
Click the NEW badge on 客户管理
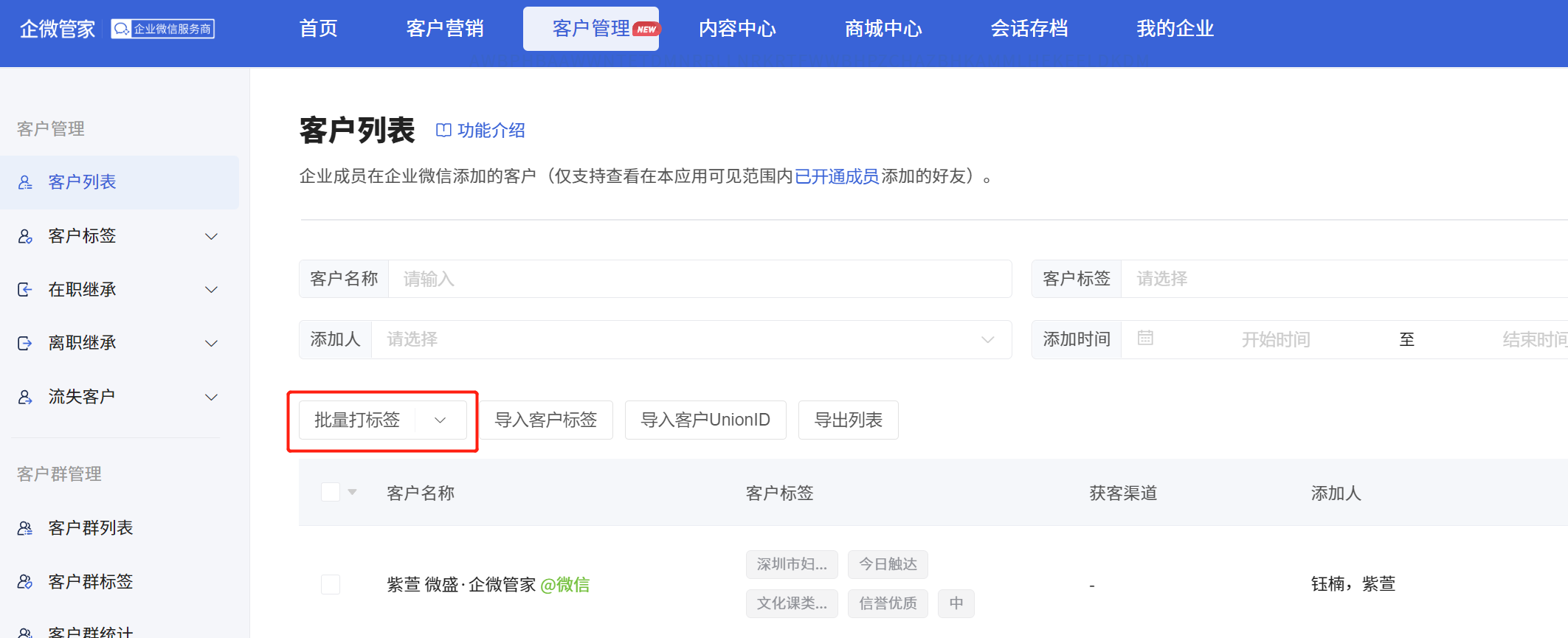tap(646, 30)
